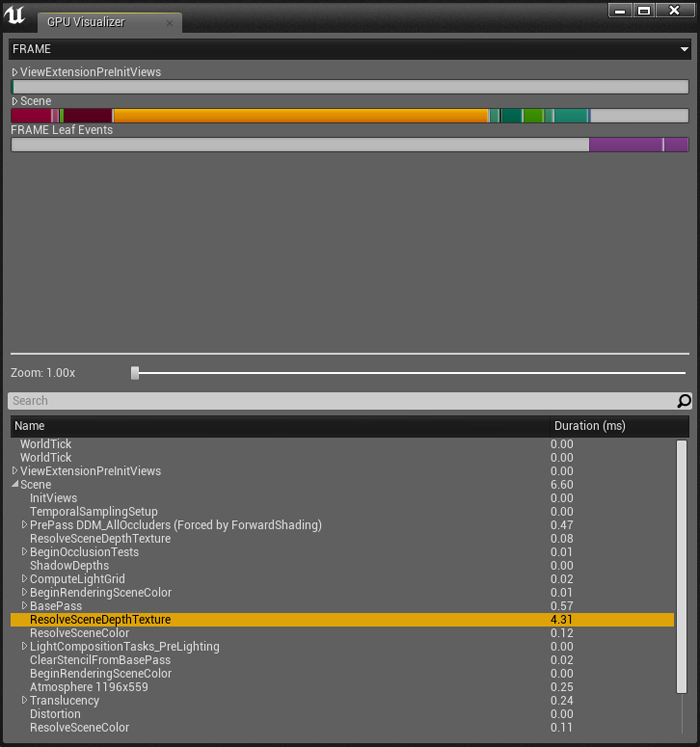Click the event list vertical scrollbar
This screenshot has height=747, width=700.
tap(682, 566)
